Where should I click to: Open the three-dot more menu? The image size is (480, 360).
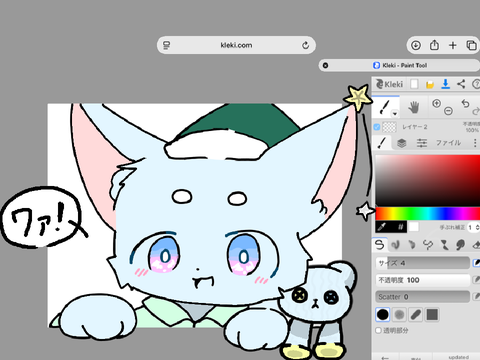475,143
